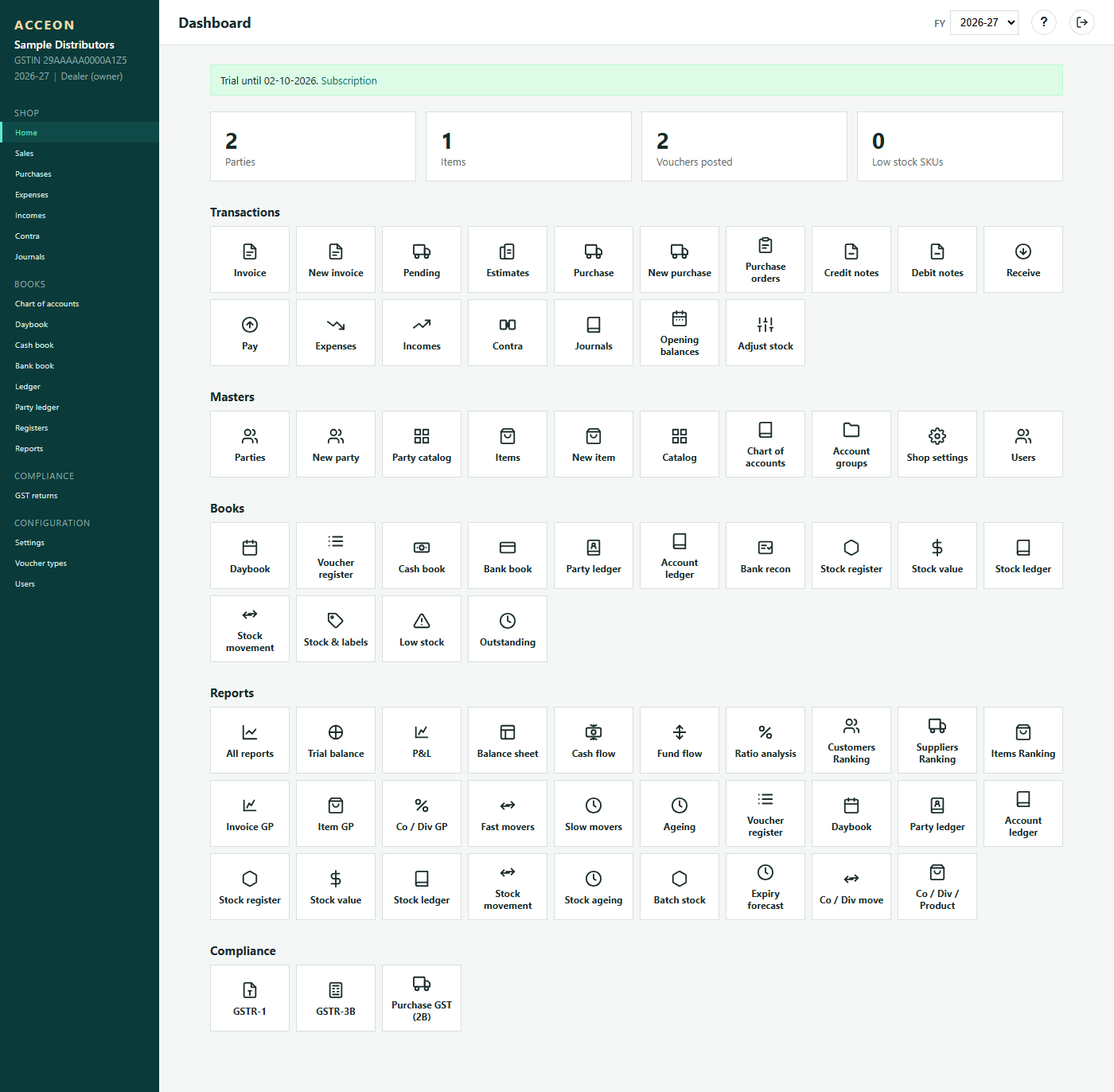This screenshot has height=1092, width=1114.
Task: Open the Ratio analysis report
Action: (x=765, y=740)
